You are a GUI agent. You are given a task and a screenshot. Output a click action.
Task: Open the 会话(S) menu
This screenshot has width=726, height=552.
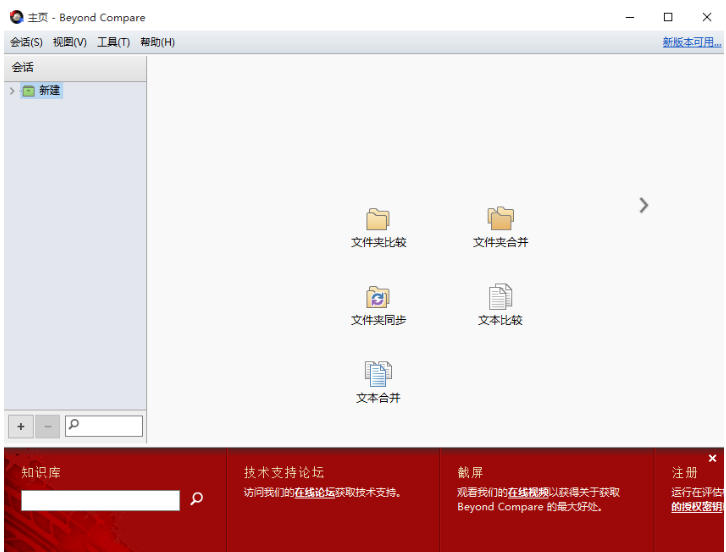click(x=26, y=42)
